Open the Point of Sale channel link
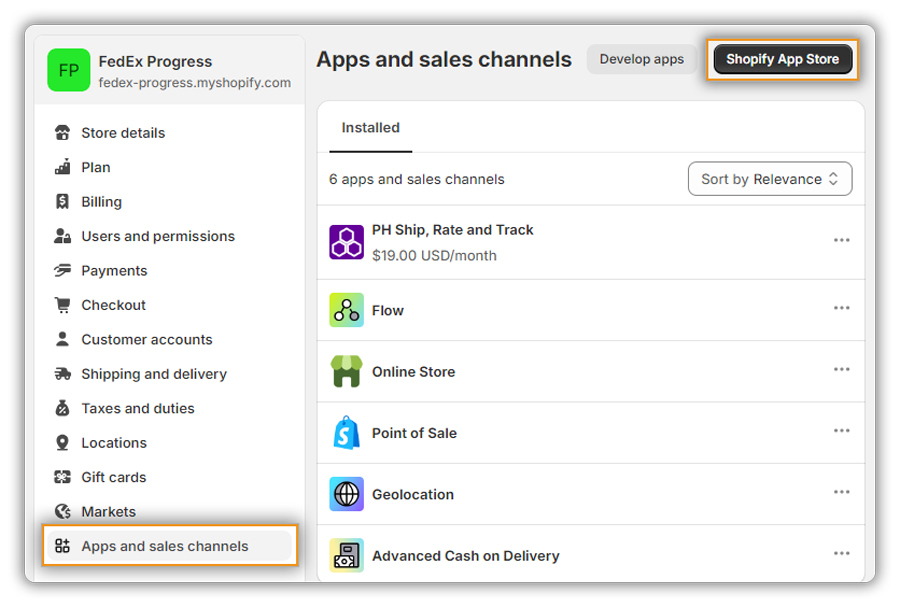Image resolution: width=900 pixels, height=607 pixels. click(414, 433)
